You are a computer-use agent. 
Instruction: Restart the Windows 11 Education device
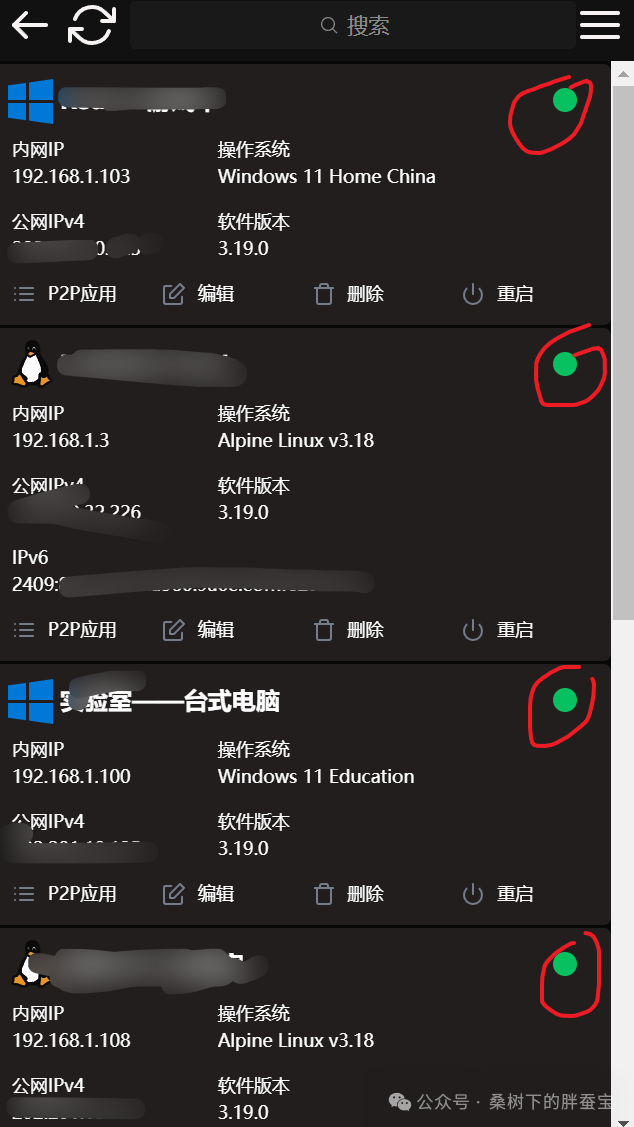tap(497, 893)
